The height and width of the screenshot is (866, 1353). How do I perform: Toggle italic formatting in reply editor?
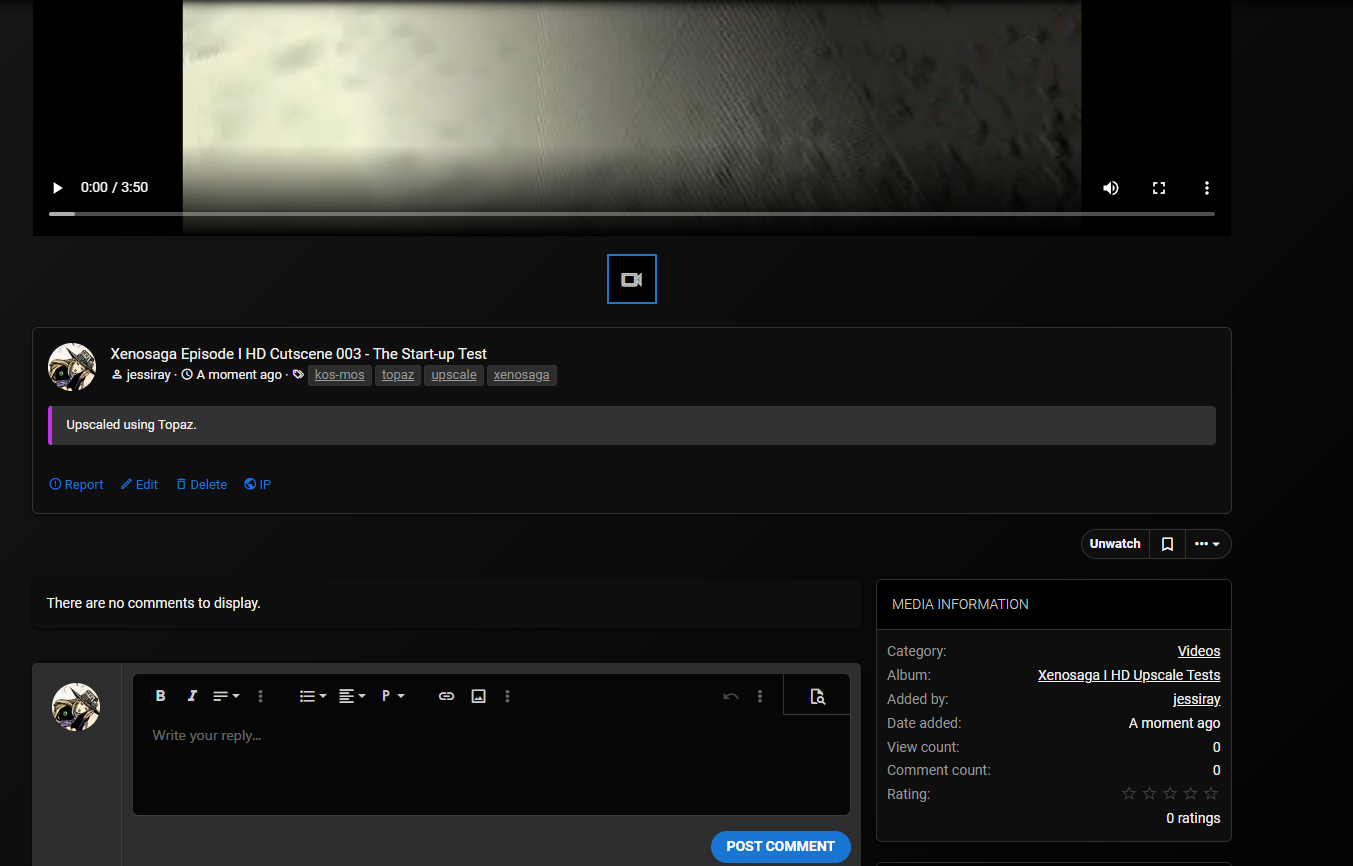192,696
